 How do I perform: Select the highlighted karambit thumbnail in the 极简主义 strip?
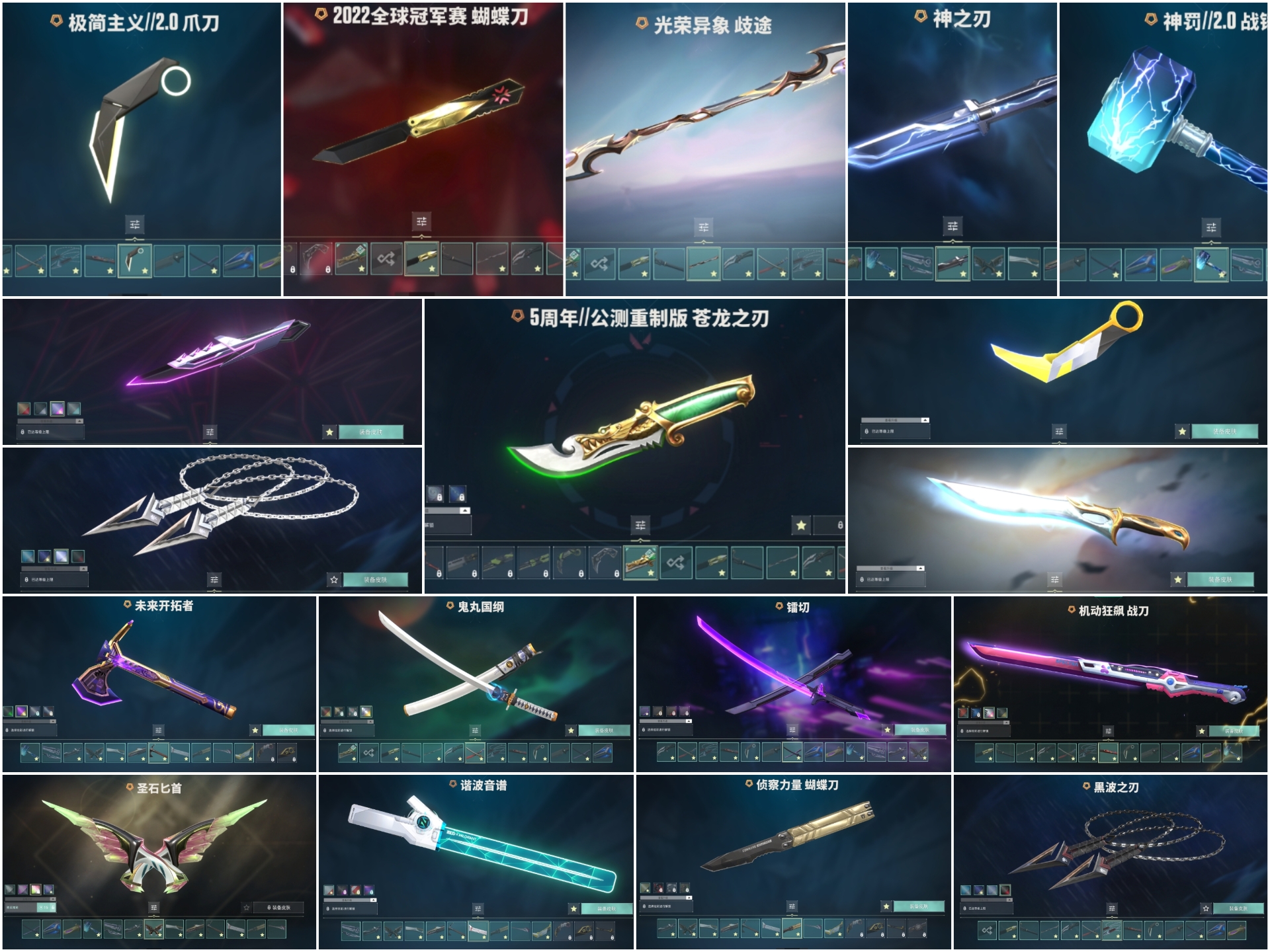[135, 260]
